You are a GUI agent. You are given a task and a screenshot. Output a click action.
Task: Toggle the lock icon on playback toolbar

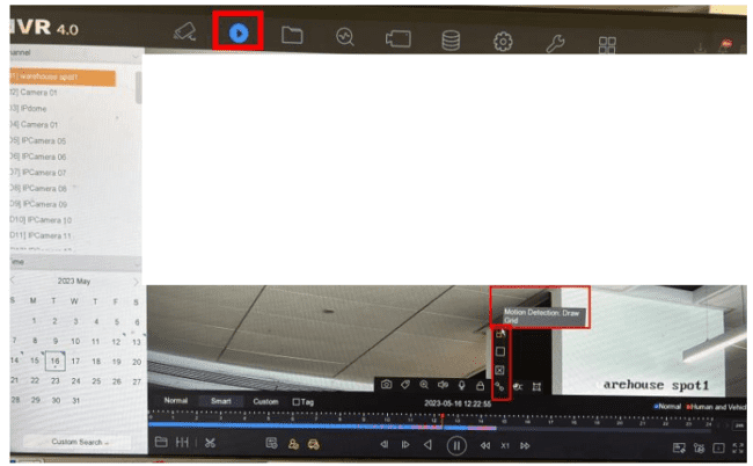coord(480,385)
